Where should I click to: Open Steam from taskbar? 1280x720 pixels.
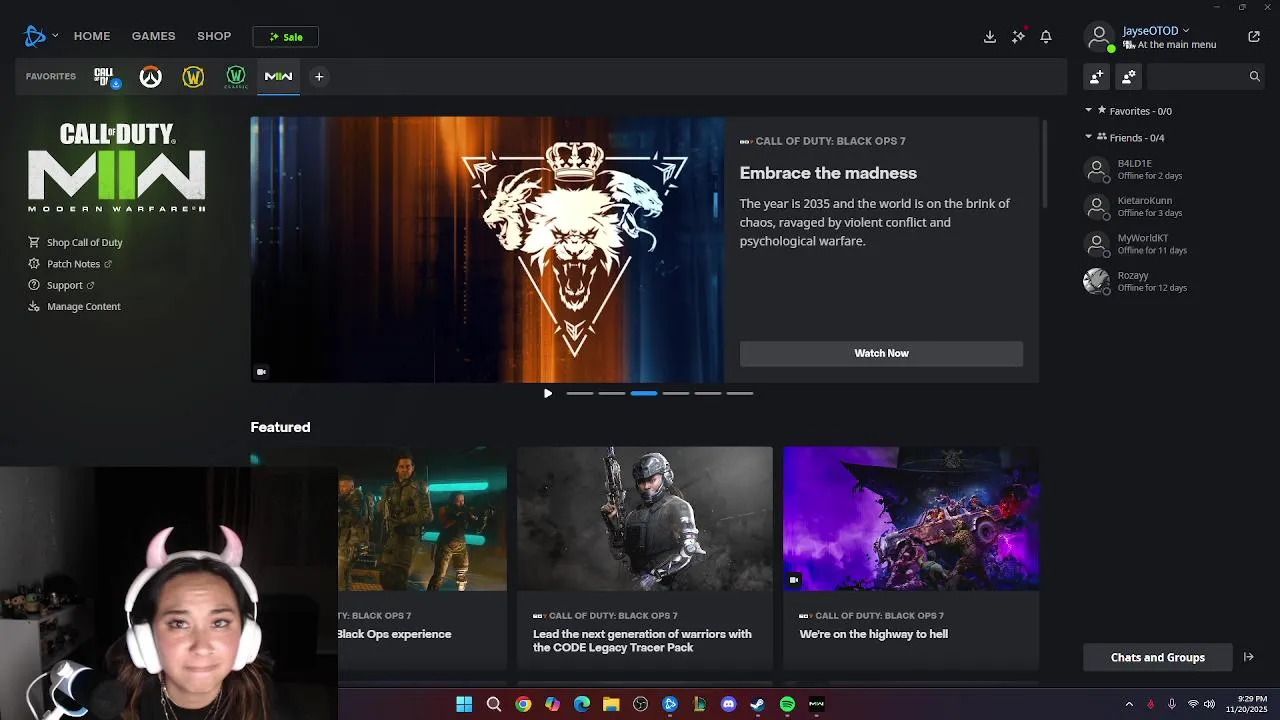point(758,704)
